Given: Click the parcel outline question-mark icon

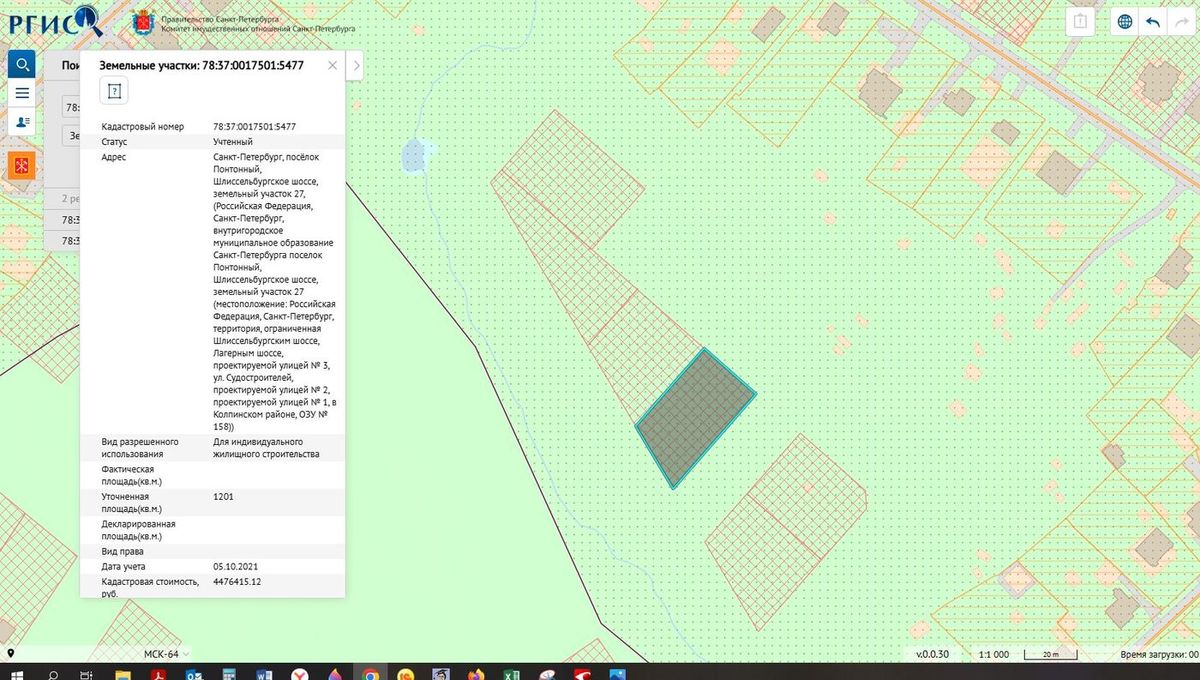Looking at the screenshot, I should click(x=114, y=91).
